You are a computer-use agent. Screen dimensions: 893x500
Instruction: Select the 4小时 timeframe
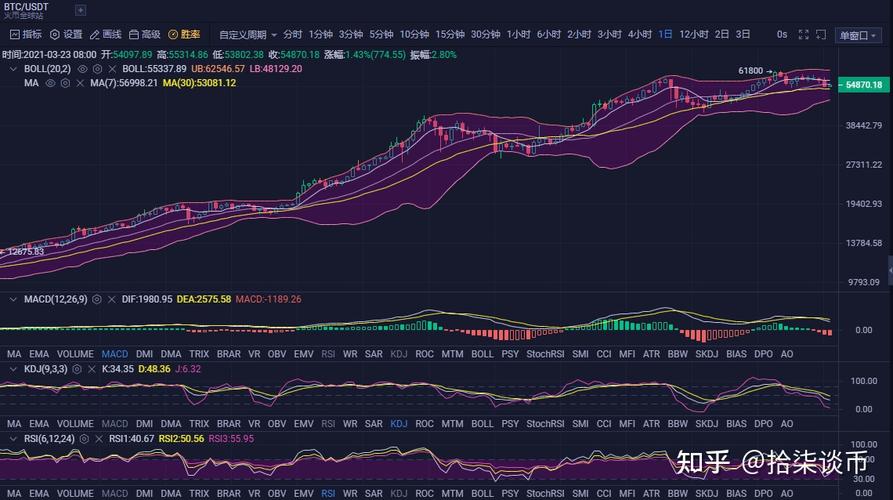tap(640, 35)
